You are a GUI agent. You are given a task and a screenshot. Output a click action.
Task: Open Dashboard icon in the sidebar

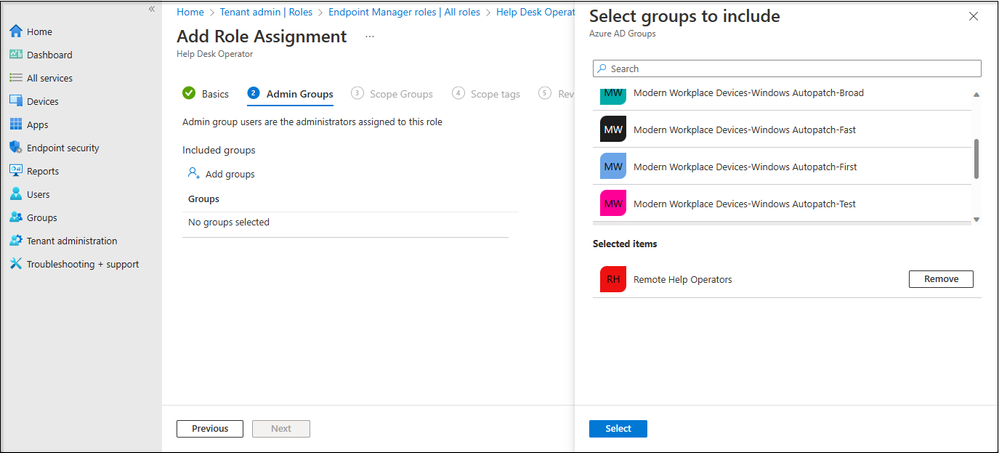16,55
